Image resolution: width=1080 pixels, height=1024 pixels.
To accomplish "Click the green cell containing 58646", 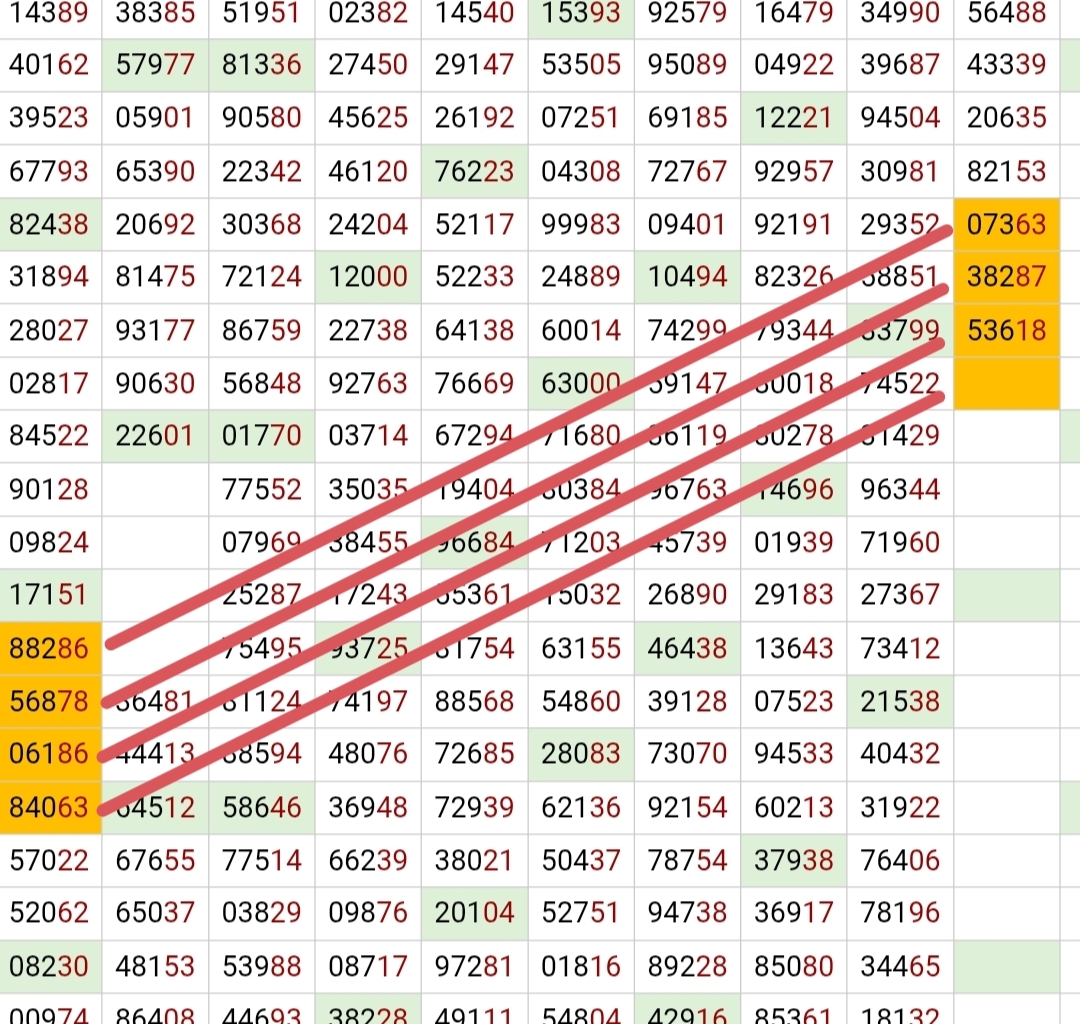I will (262, 808).
